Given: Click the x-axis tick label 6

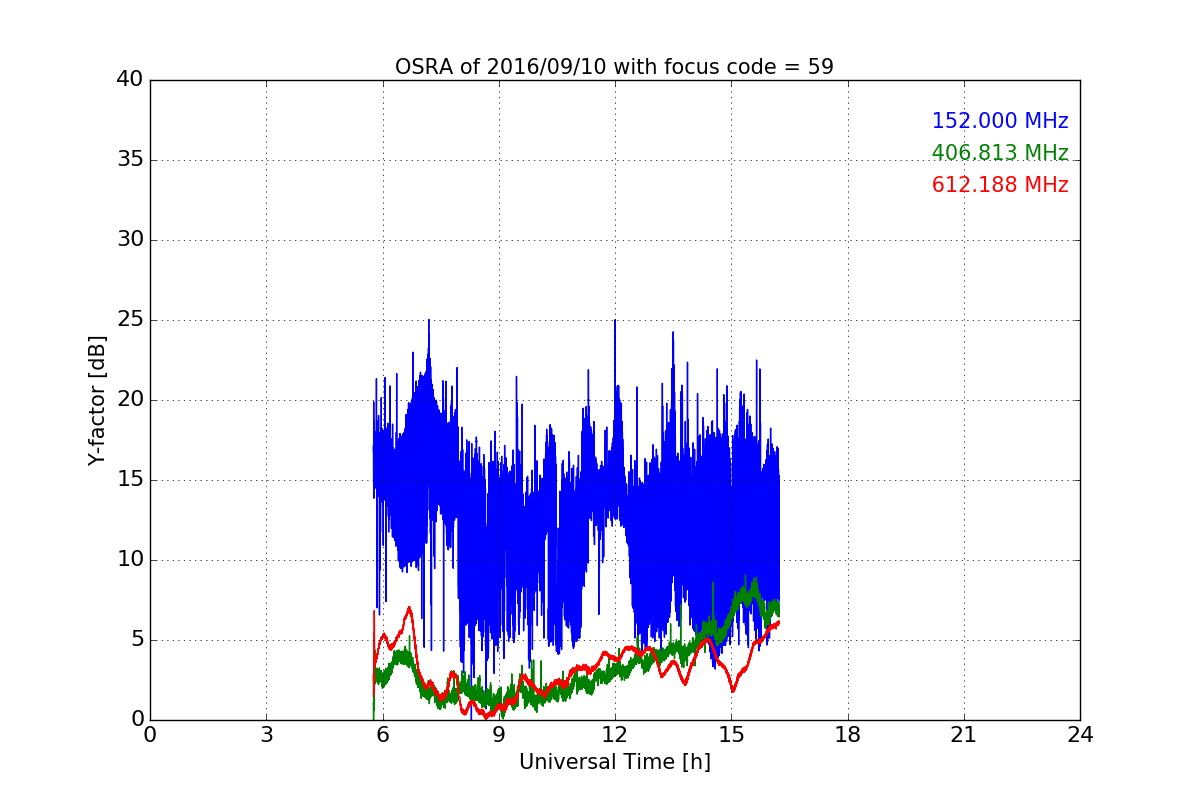Looking at the screenshot, I should (382, 735).
